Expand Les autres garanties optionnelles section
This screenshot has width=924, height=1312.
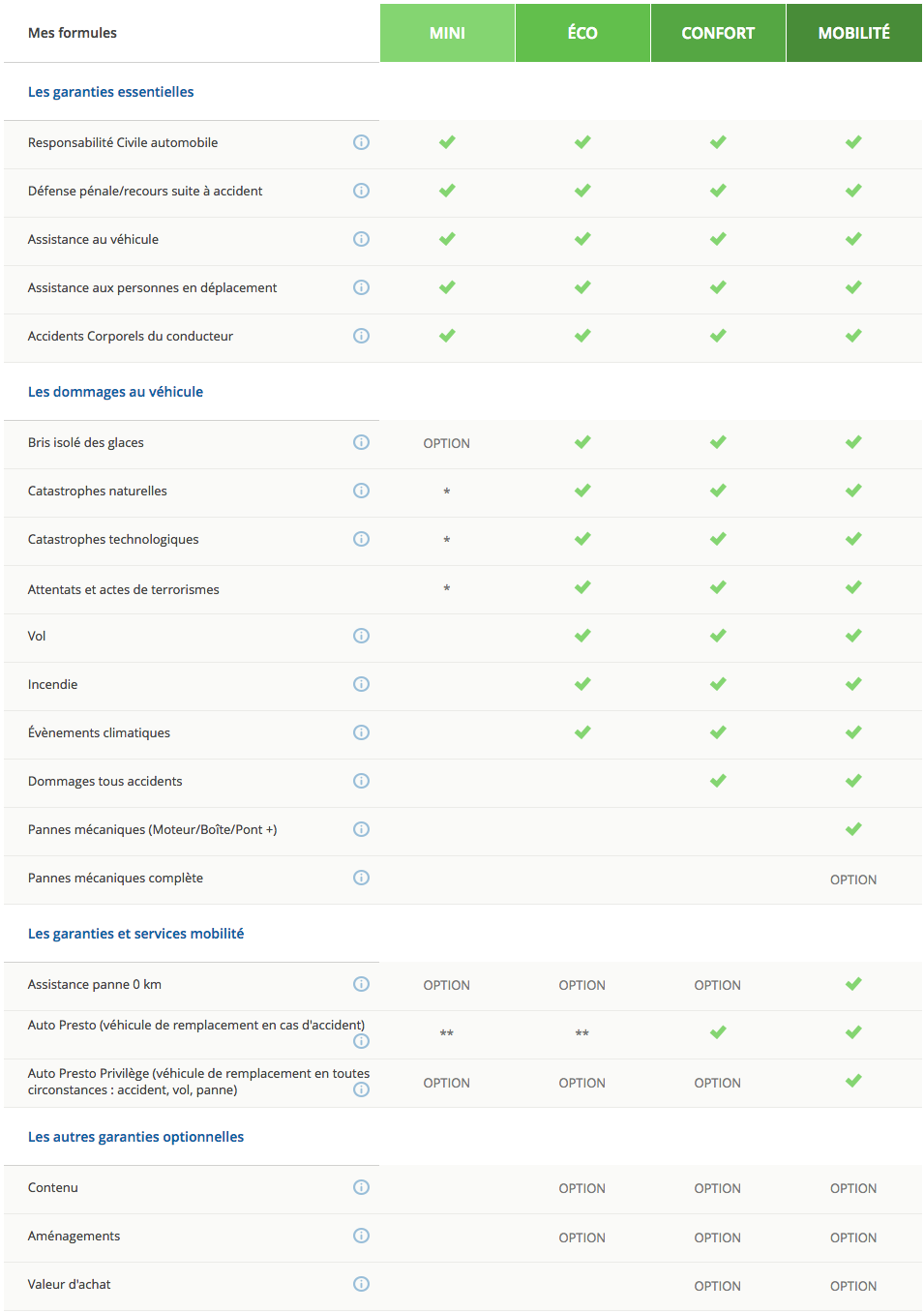(135, 1137)
